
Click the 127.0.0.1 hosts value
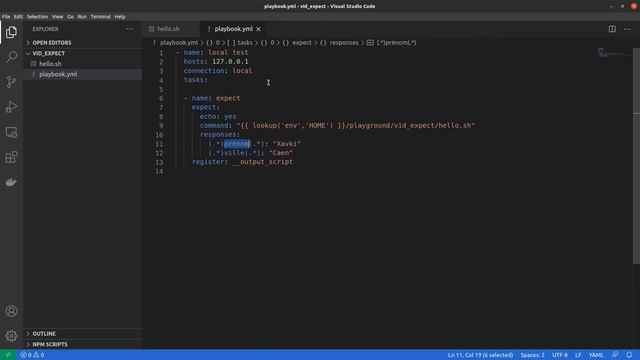point(230,62)
